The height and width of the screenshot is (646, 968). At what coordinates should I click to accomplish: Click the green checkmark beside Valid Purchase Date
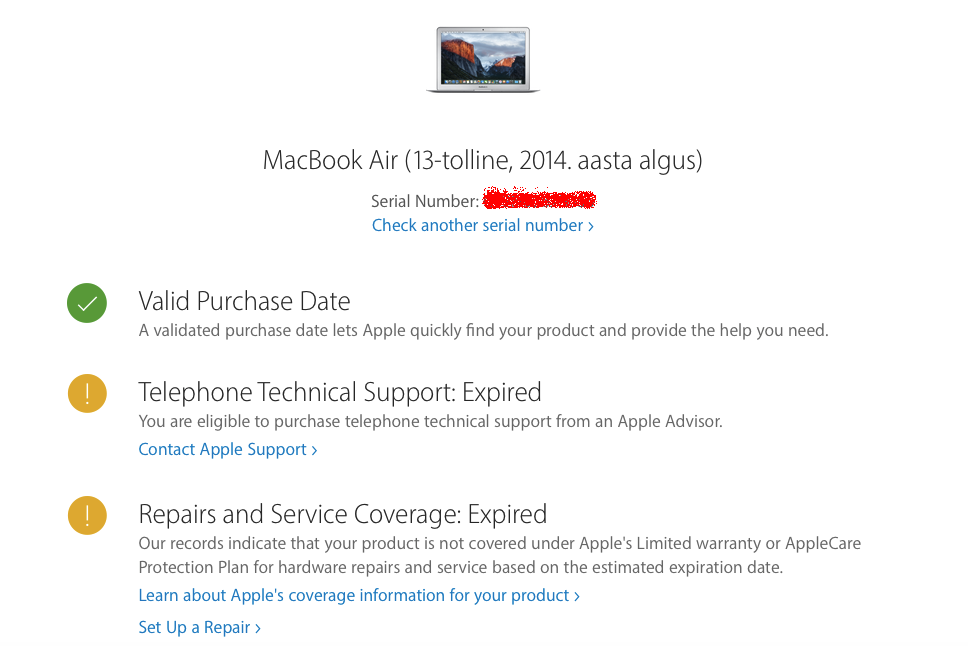click(86, 302)
